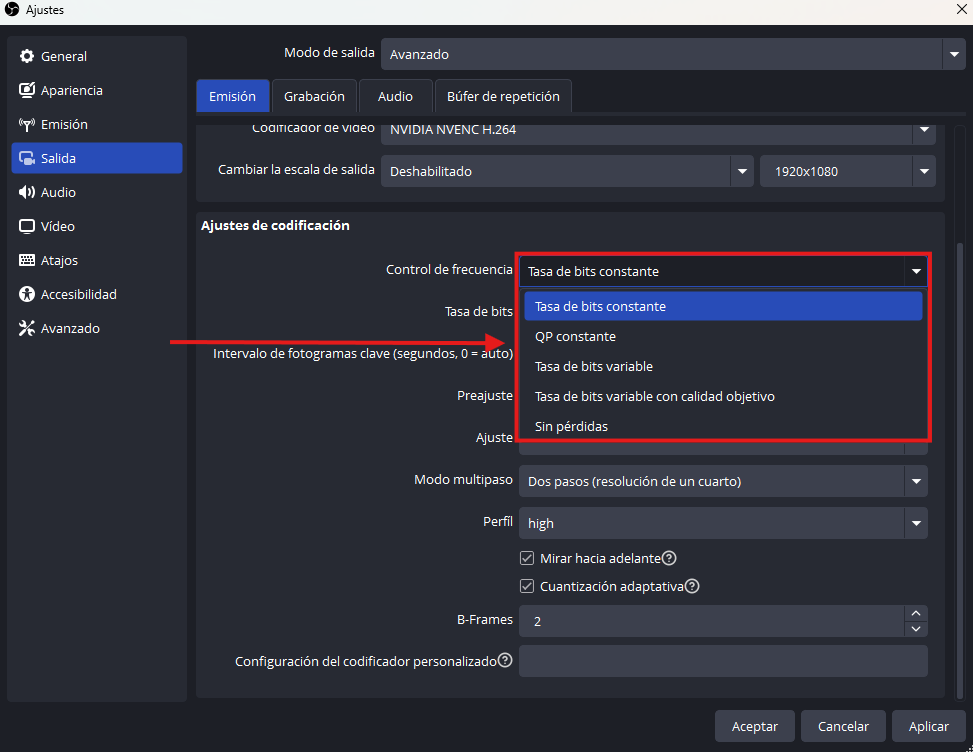Click the Aplicar button
Screen dimensions: 973x752
click(928, 727)
